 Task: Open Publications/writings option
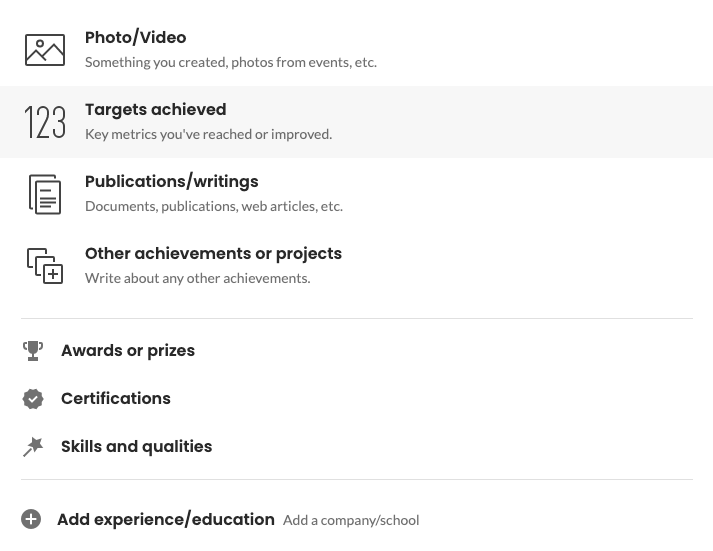click(x=356, y=194)
